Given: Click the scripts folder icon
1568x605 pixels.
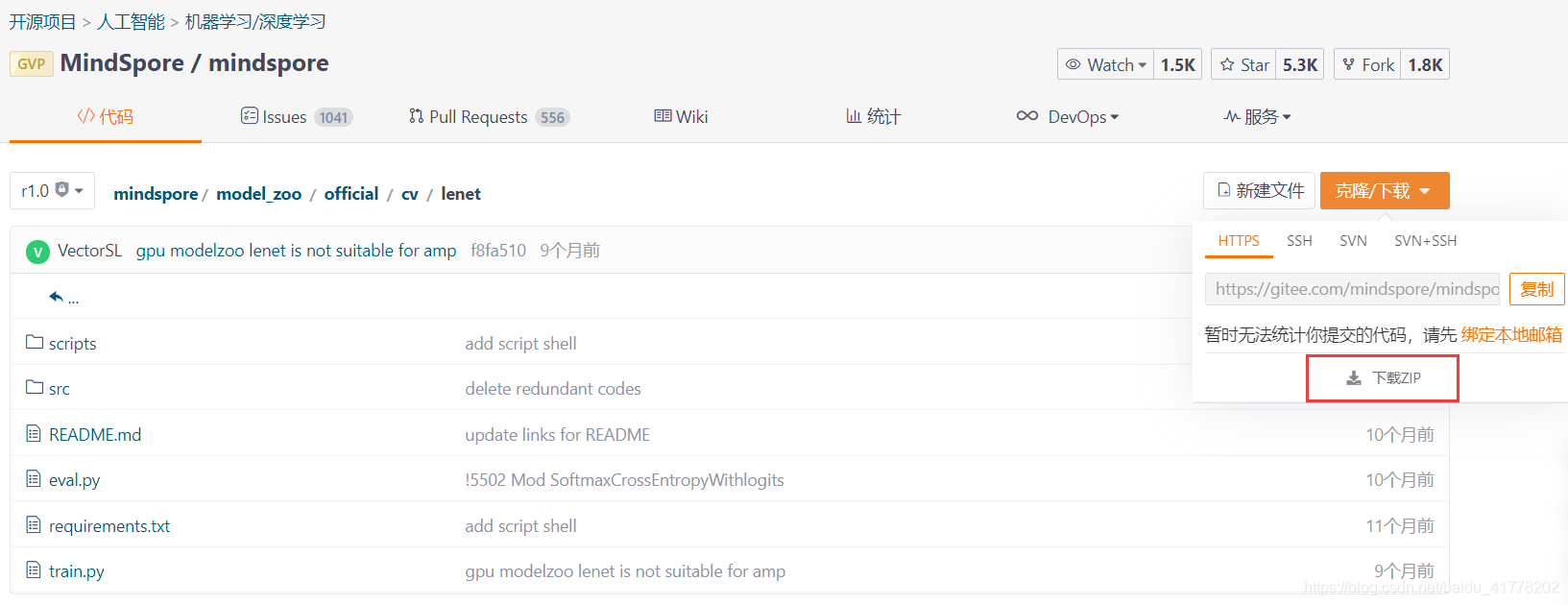Looking at the screenshot, I should pos(35,342).
